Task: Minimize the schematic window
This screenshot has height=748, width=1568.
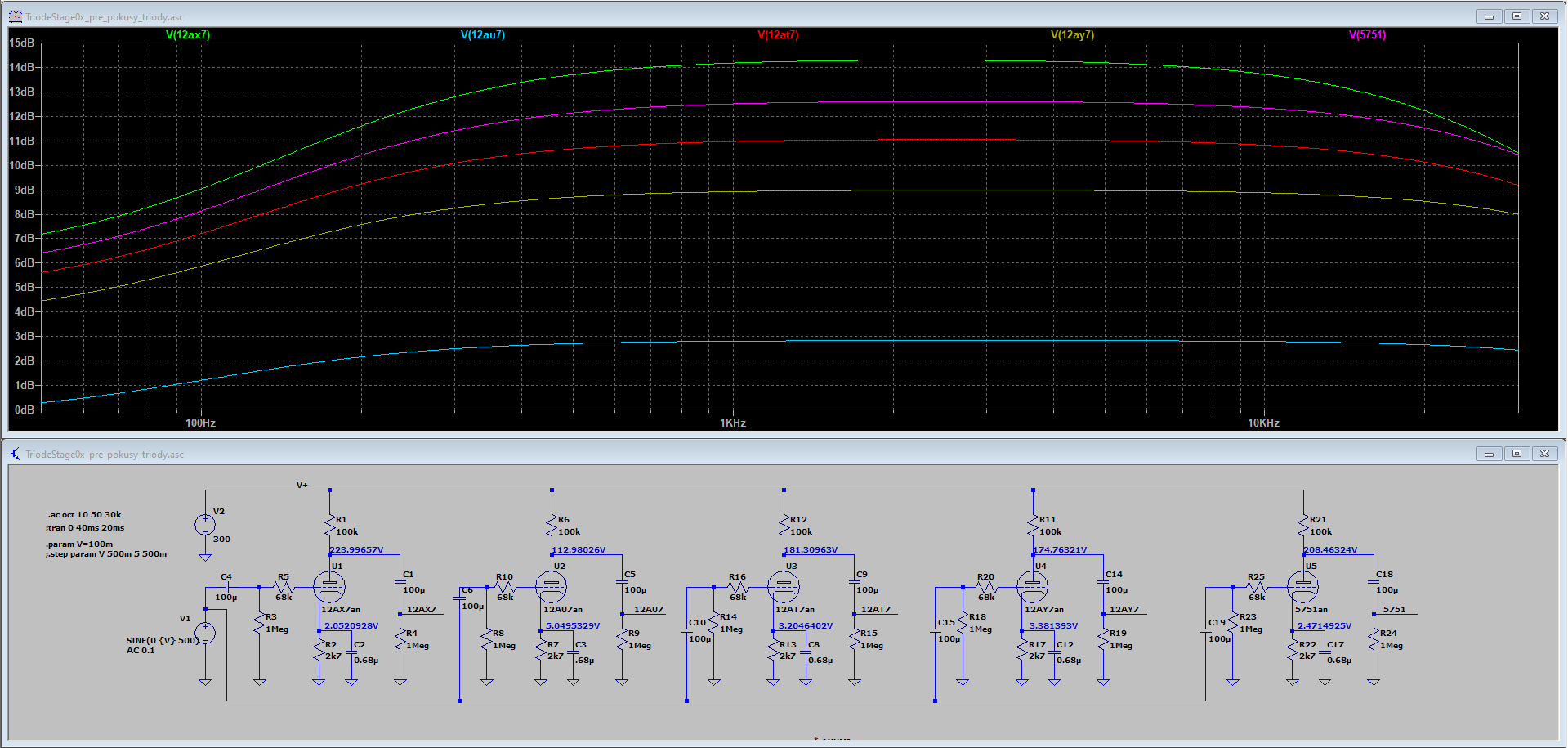Action: click(1489, 454)
